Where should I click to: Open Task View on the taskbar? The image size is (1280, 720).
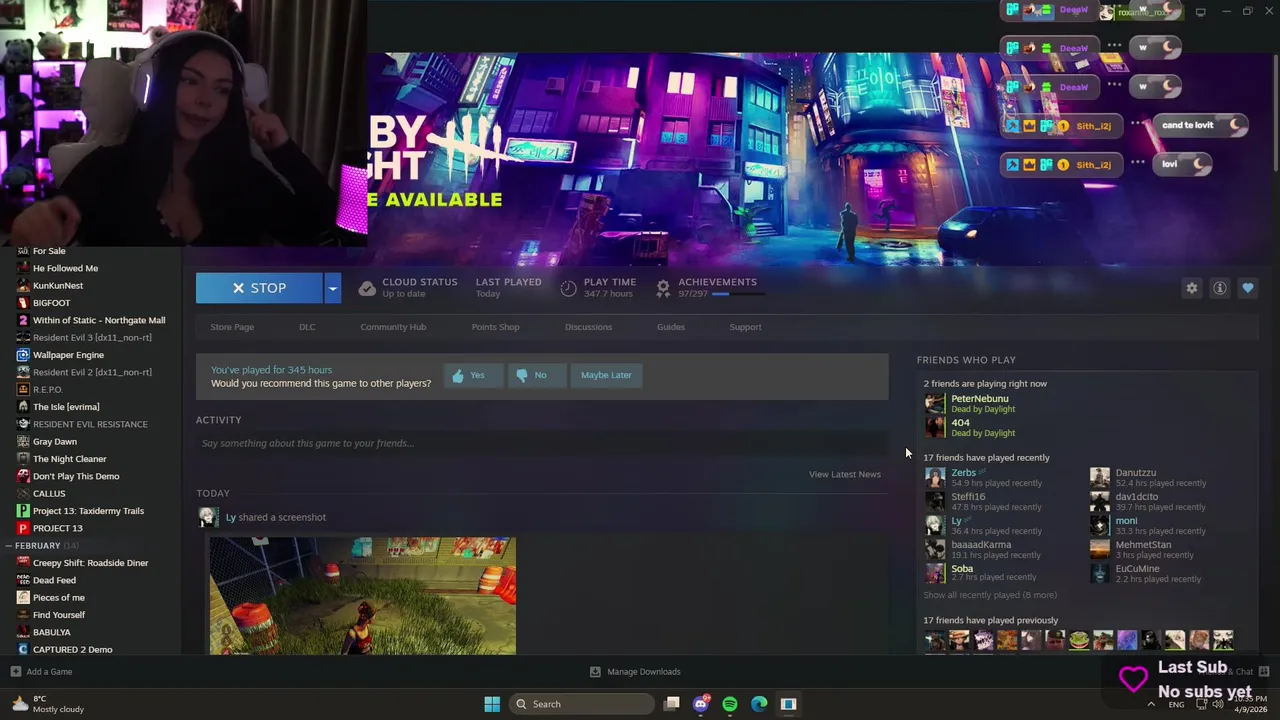[x=672, y=704]
